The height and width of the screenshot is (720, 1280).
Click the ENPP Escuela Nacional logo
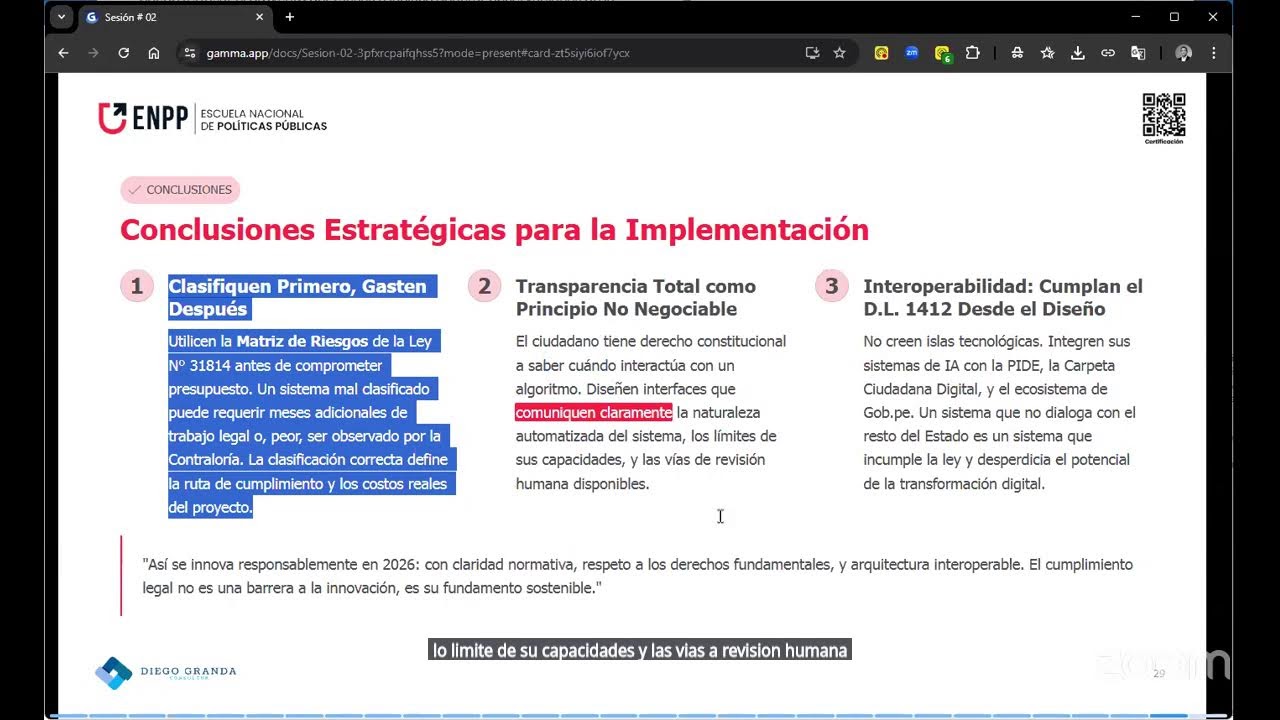click(212, 118)
